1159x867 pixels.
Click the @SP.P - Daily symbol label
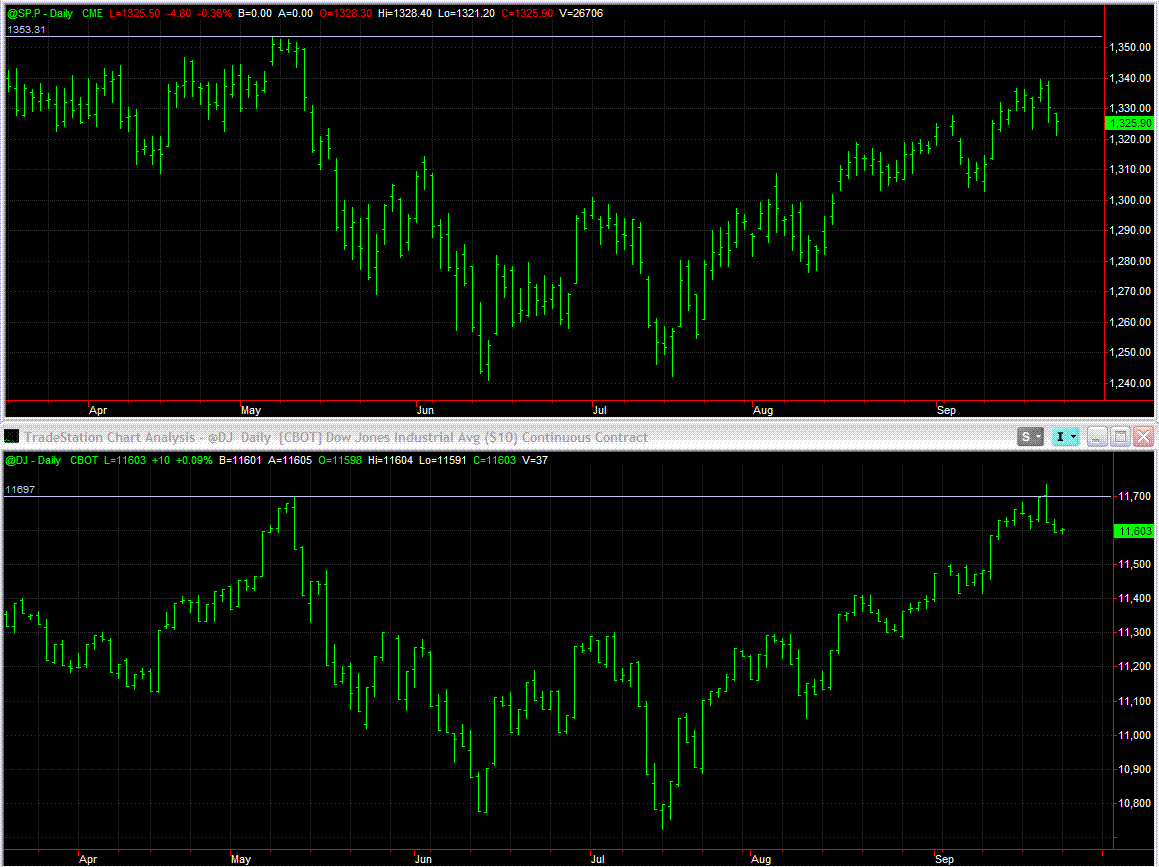[x=40, y=13]
